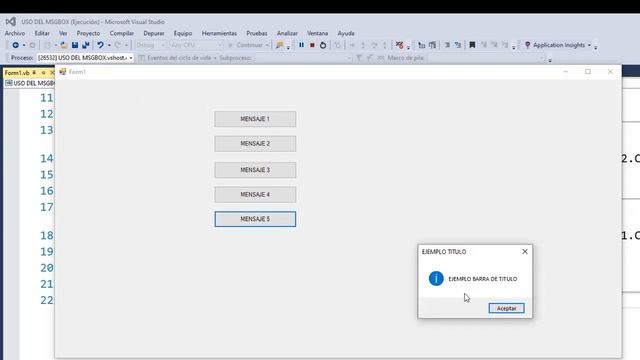Open the Archivo menu

[x=15, y=33]
